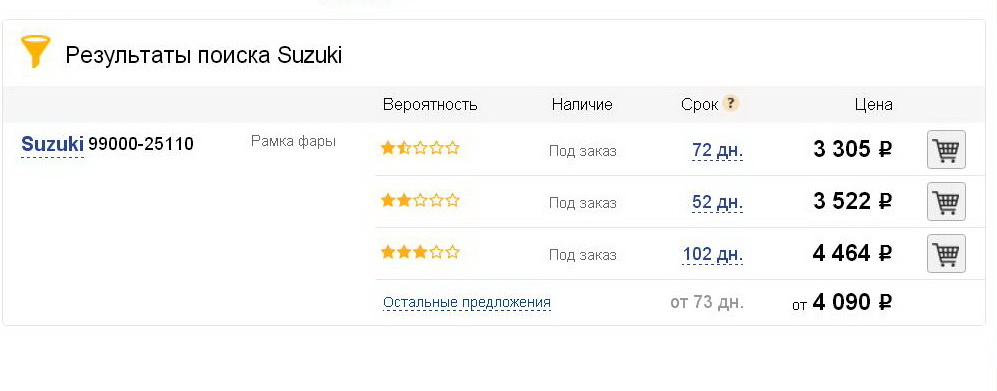Click the yellow funnel filter icon
Viewport: 997px width, 391px height.
tap(36, 52)
